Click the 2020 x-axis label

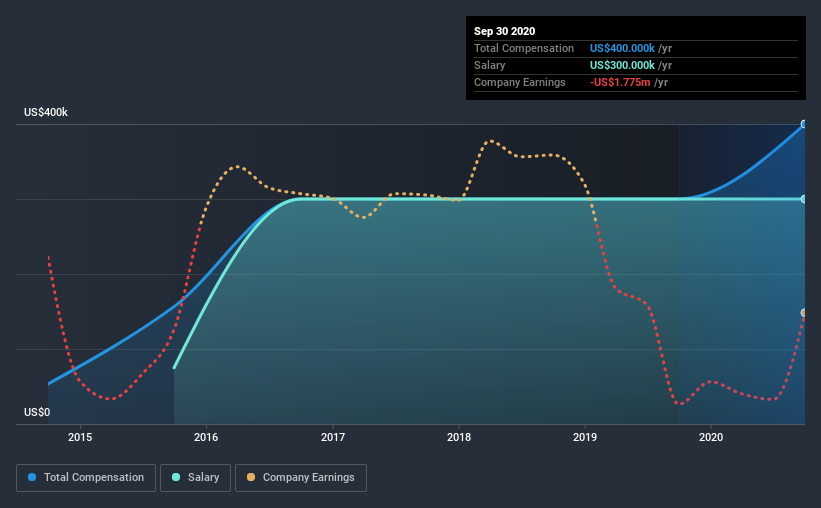coord(711,437)
